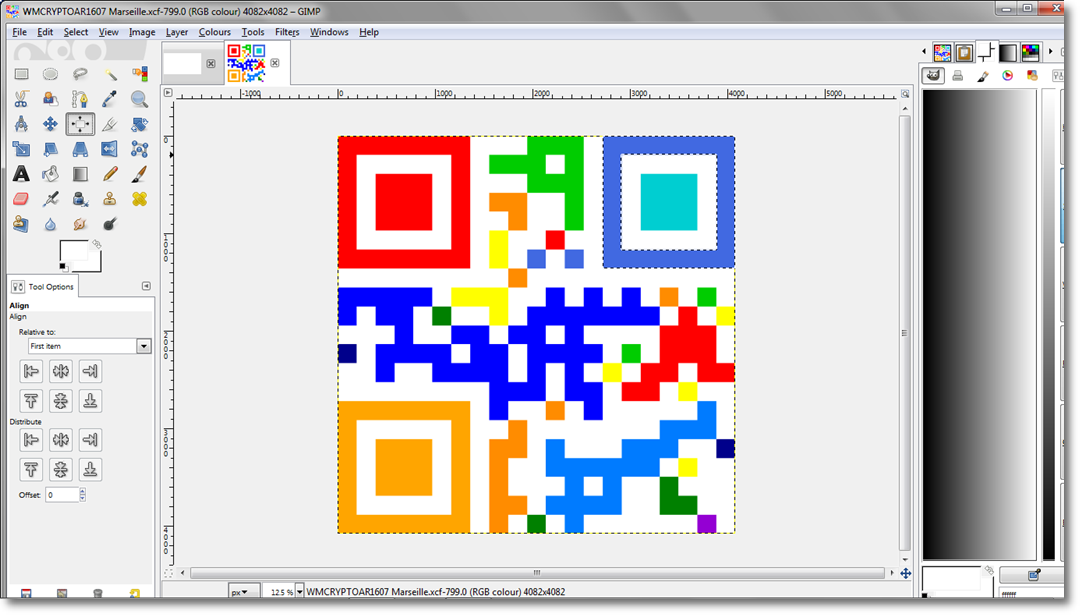
Task: Align left edge of target
Action: (x=31, y=371)
